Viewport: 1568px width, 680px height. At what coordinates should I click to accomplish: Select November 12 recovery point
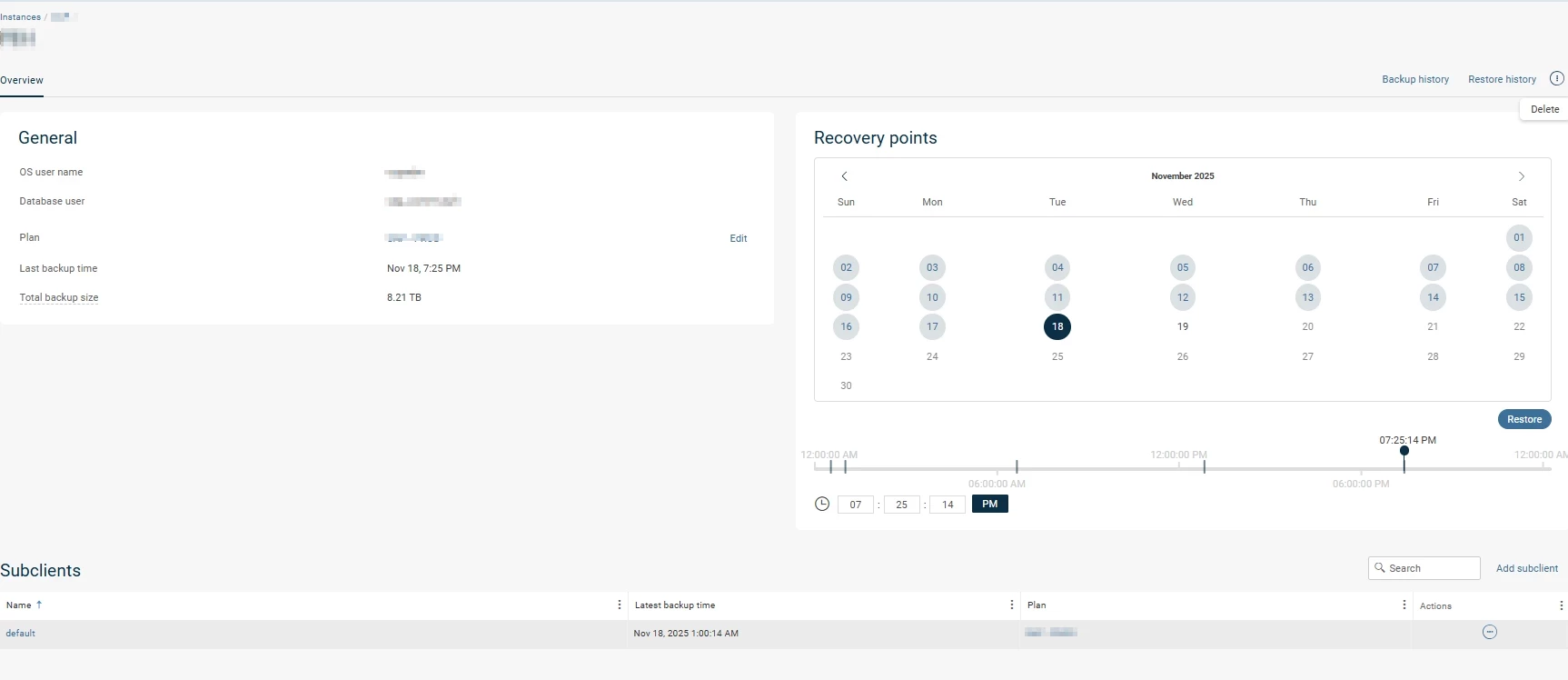(x=1183, y=297)
